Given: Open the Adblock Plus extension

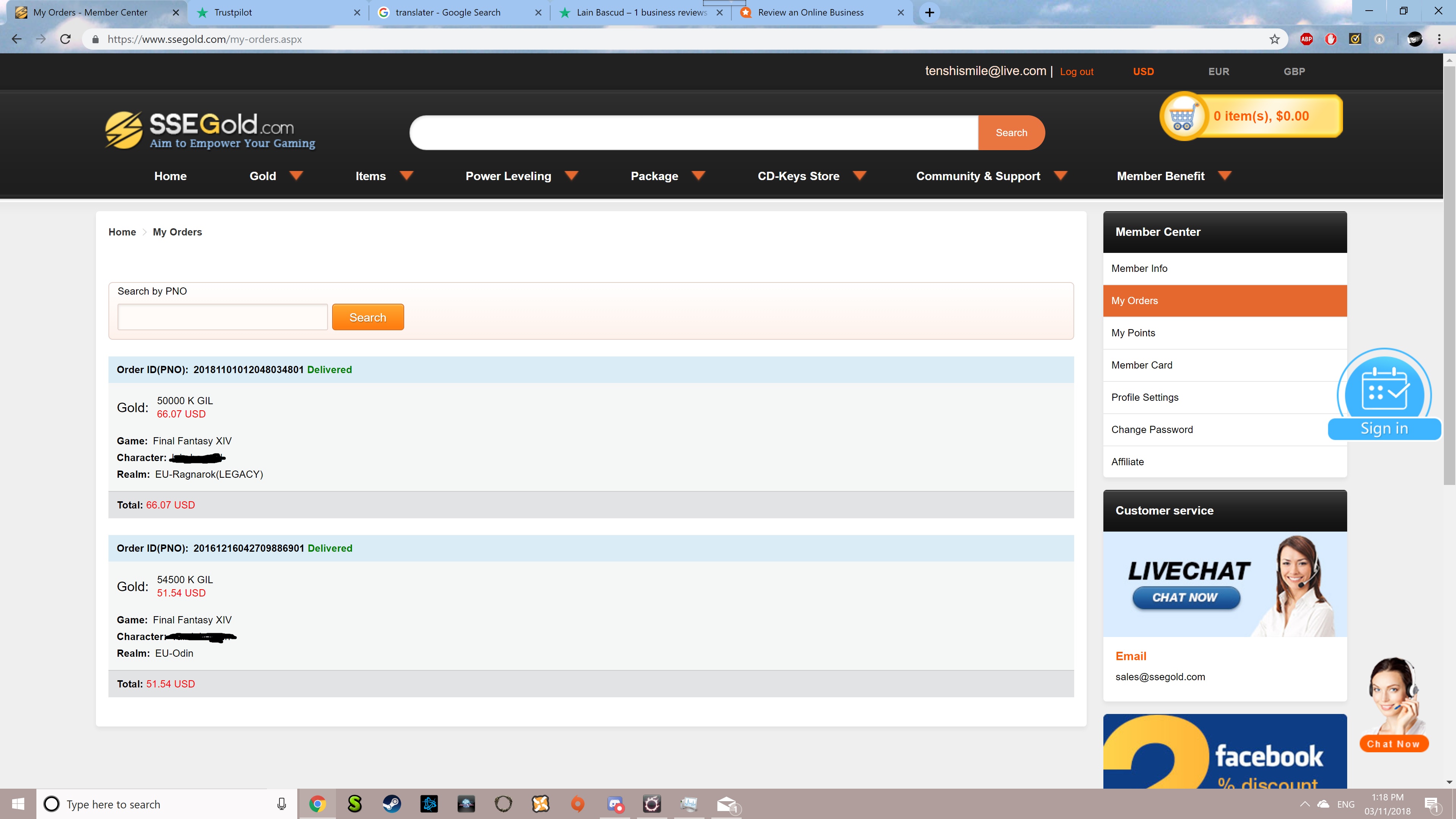Looking at the screenshot, I should point(1306,39).
